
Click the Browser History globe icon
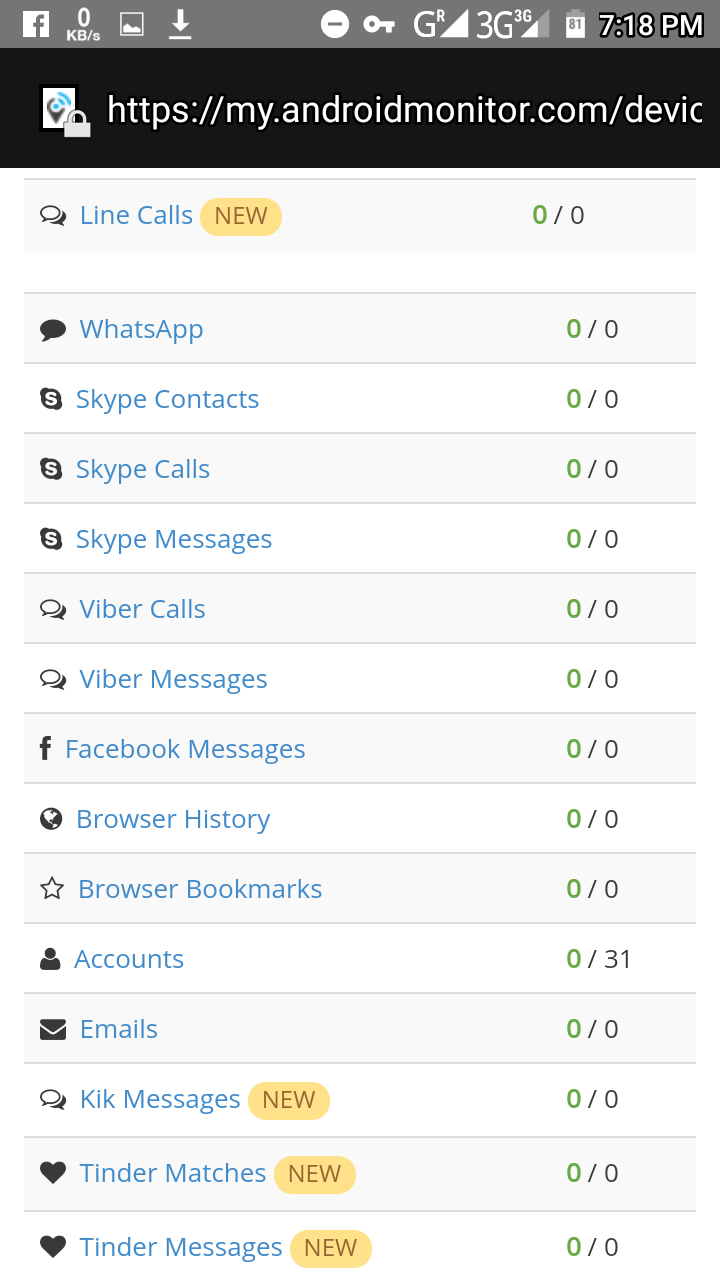click(x=51, y=819)
